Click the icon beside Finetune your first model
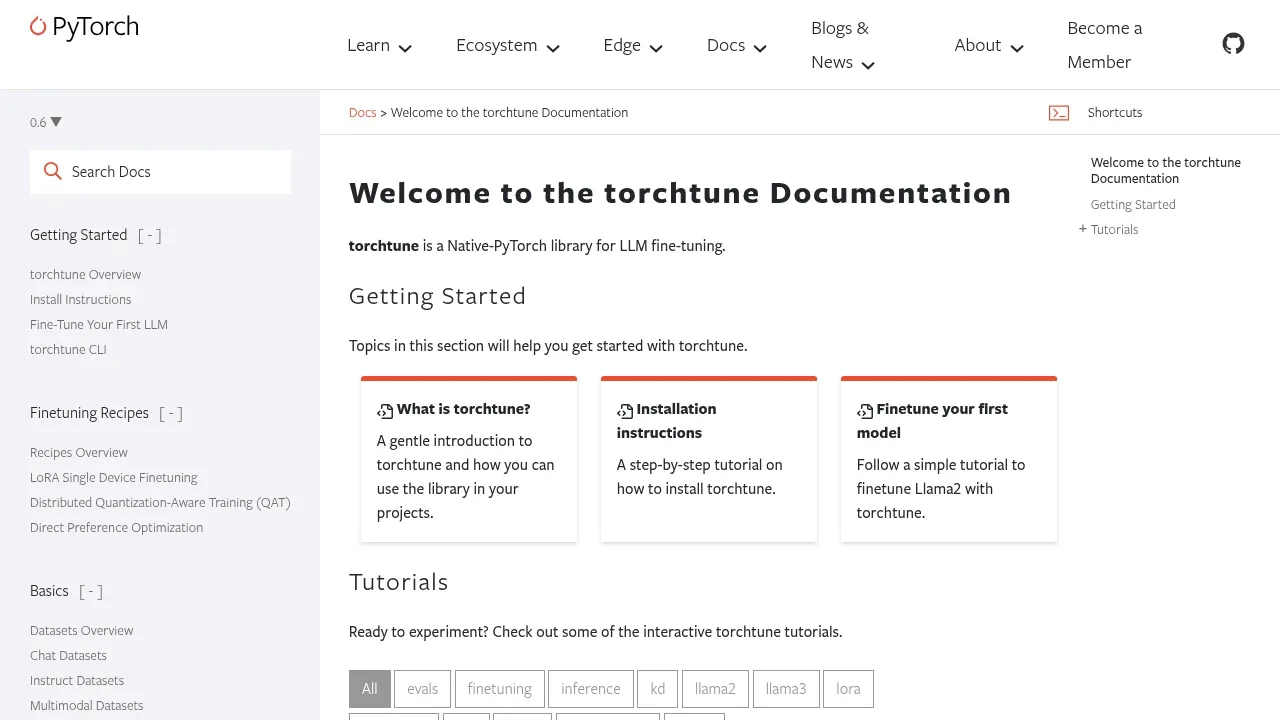This screenshot has height=720, width=1280. coord(865,411)
